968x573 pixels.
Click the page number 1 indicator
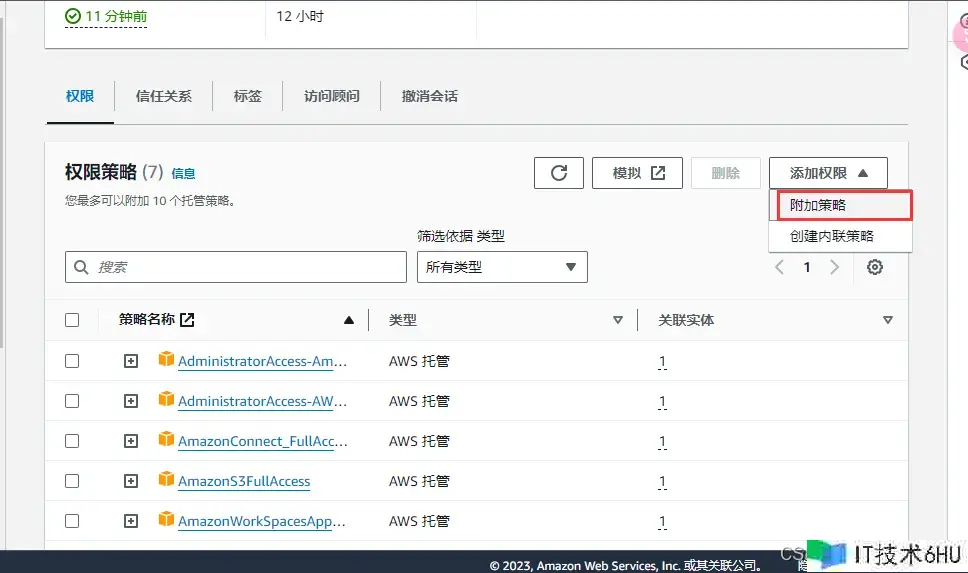[807, 267]
